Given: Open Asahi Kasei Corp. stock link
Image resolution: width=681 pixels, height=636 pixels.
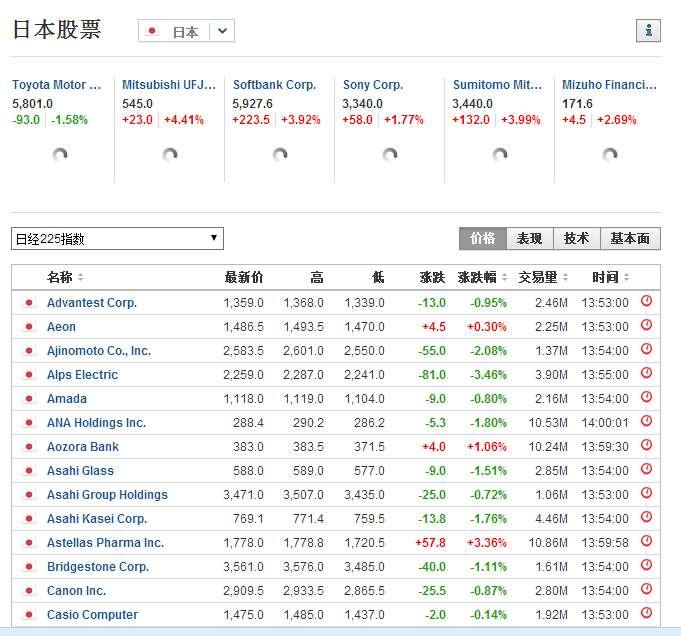Looking at the screenshot, I should 97,519.
